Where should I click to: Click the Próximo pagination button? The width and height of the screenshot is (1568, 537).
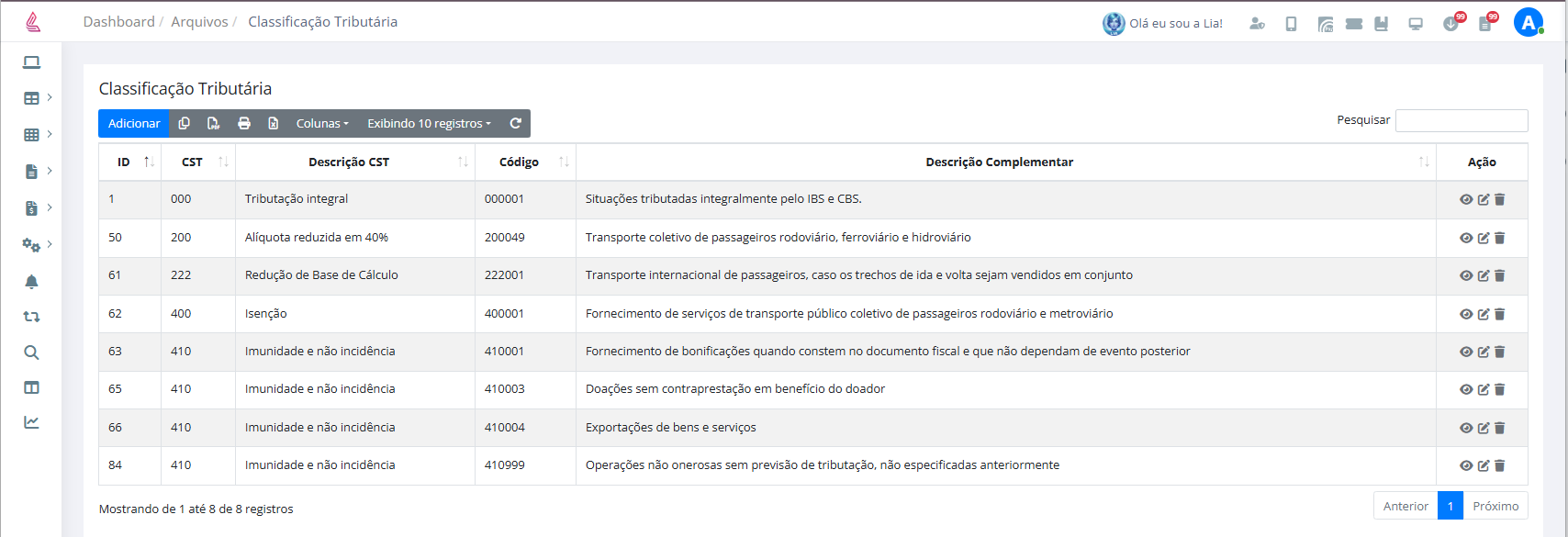tap(1495, 506)
